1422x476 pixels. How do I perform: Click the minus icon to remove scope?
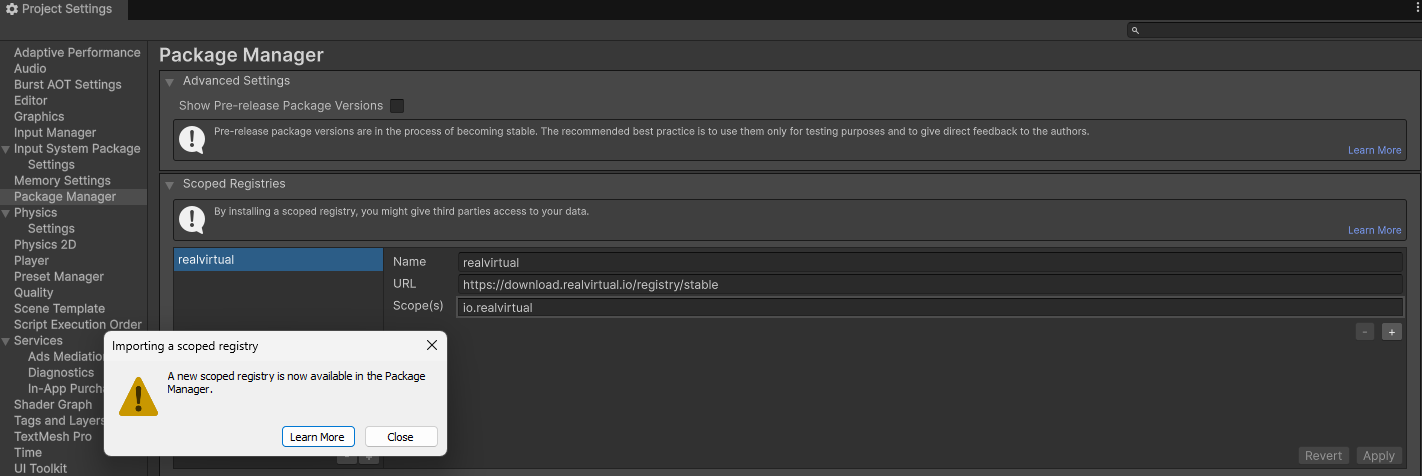[x=1365, y=332]
